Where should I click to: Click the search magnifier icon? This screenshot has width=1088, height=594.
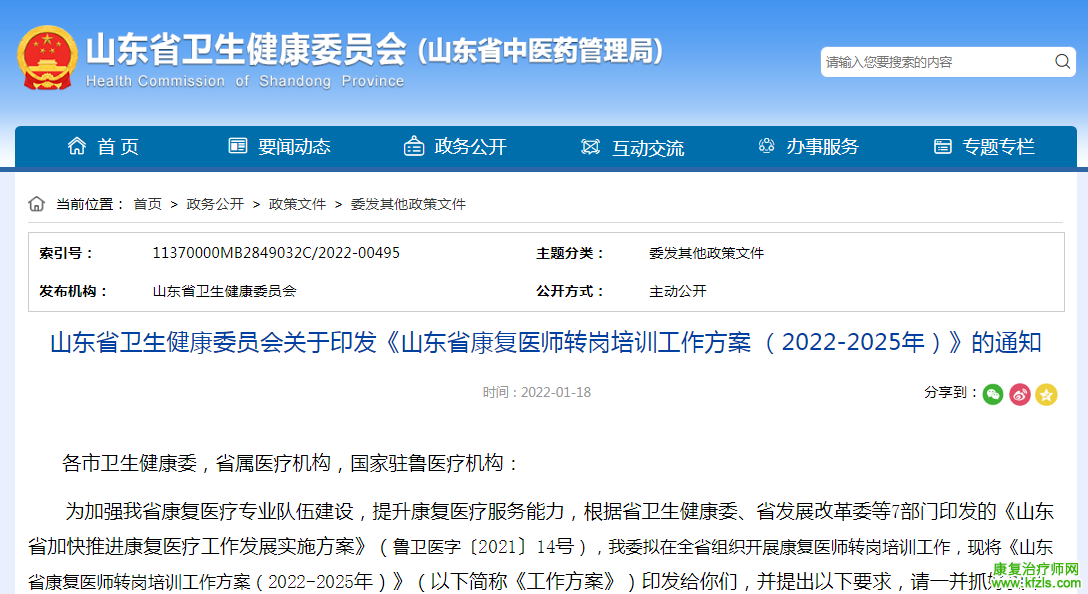tap(1062, 62)
